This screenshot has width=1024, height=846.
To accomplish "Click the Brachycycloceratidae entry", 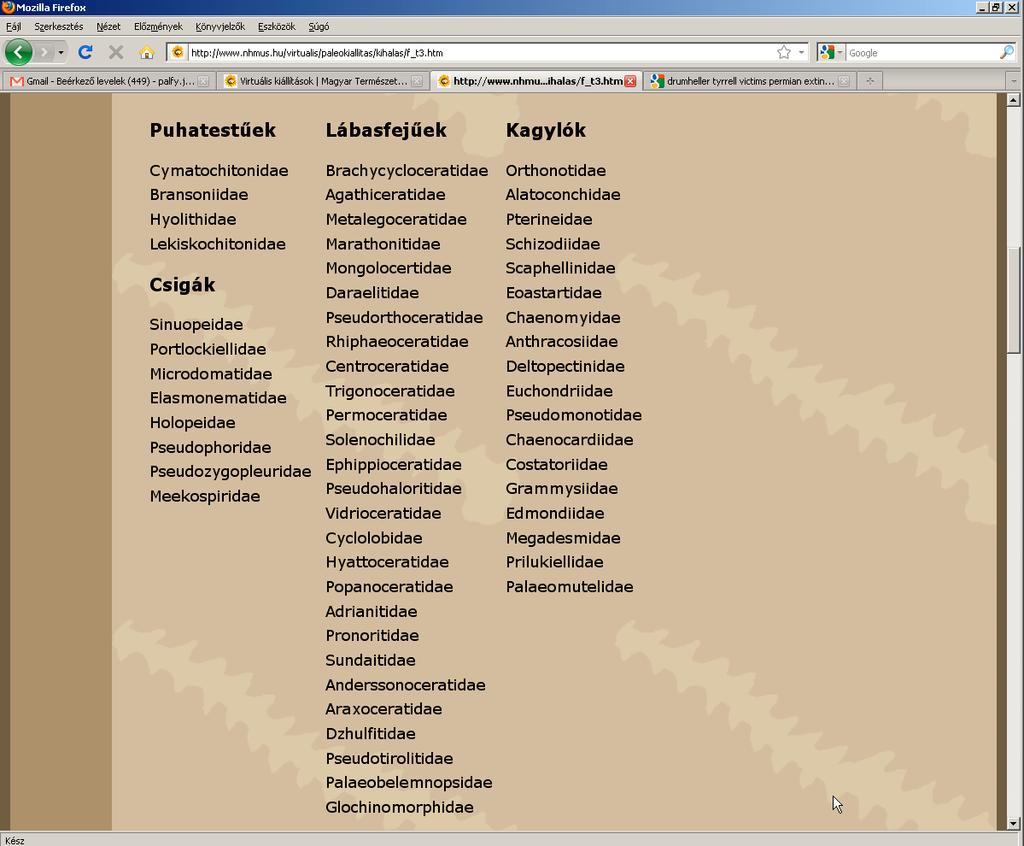I will pyautogui.click(x=407, y=171).
